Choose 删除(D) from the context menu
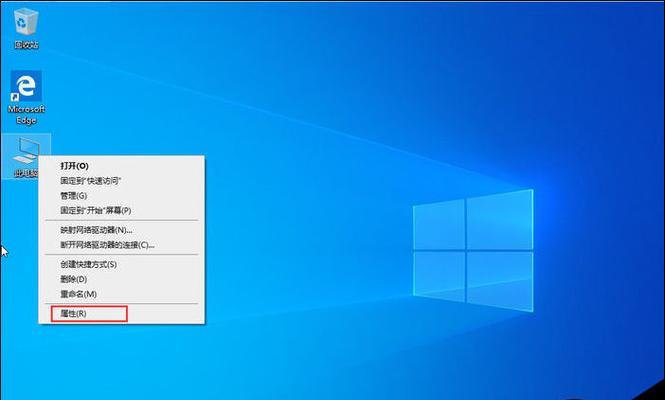665x400 pixels. tap(75, 279)
